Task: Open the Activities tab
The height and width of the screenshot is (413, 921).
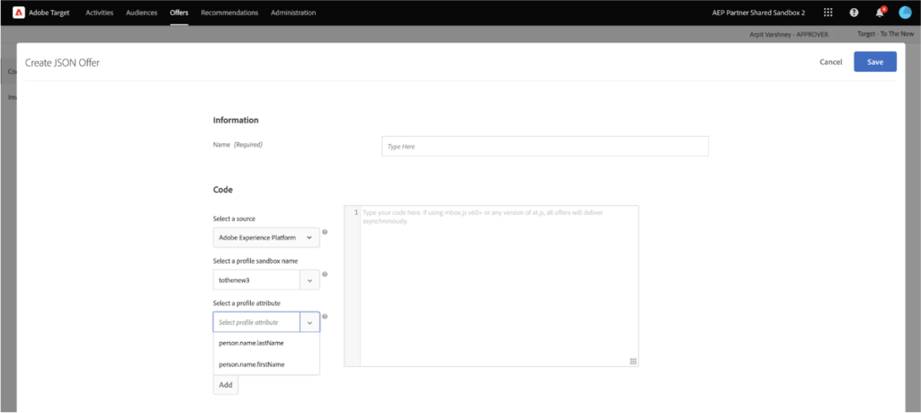Action: click(x=99, y=12)
